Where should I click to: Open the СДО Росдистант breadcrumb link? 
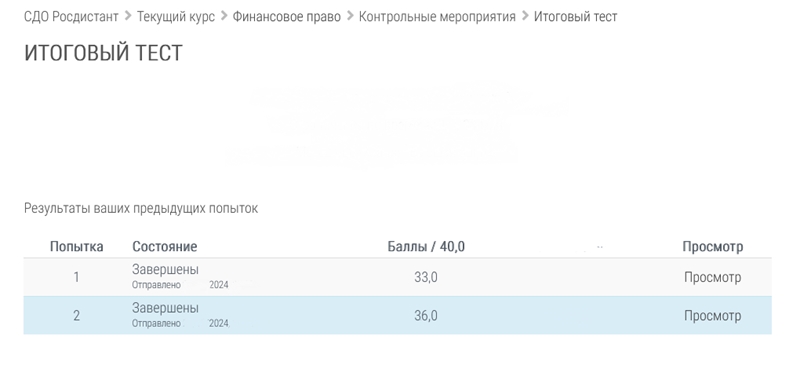coord(71,16)
